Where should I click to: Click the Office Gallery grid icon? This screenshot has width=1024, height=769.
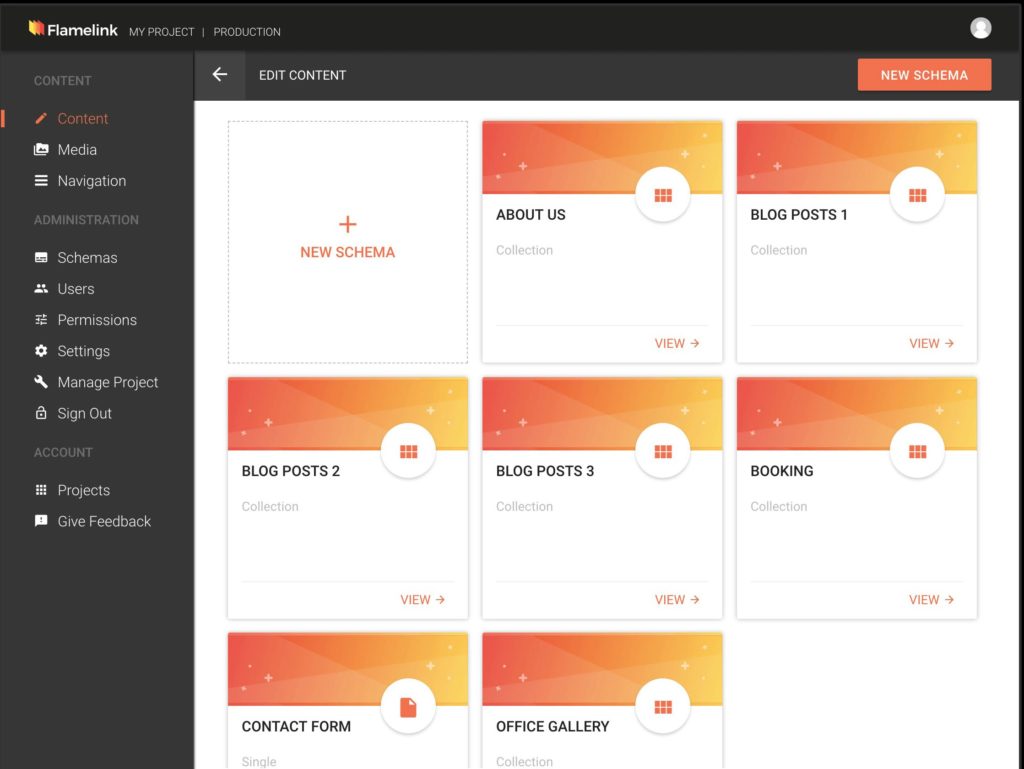point(663,707)
